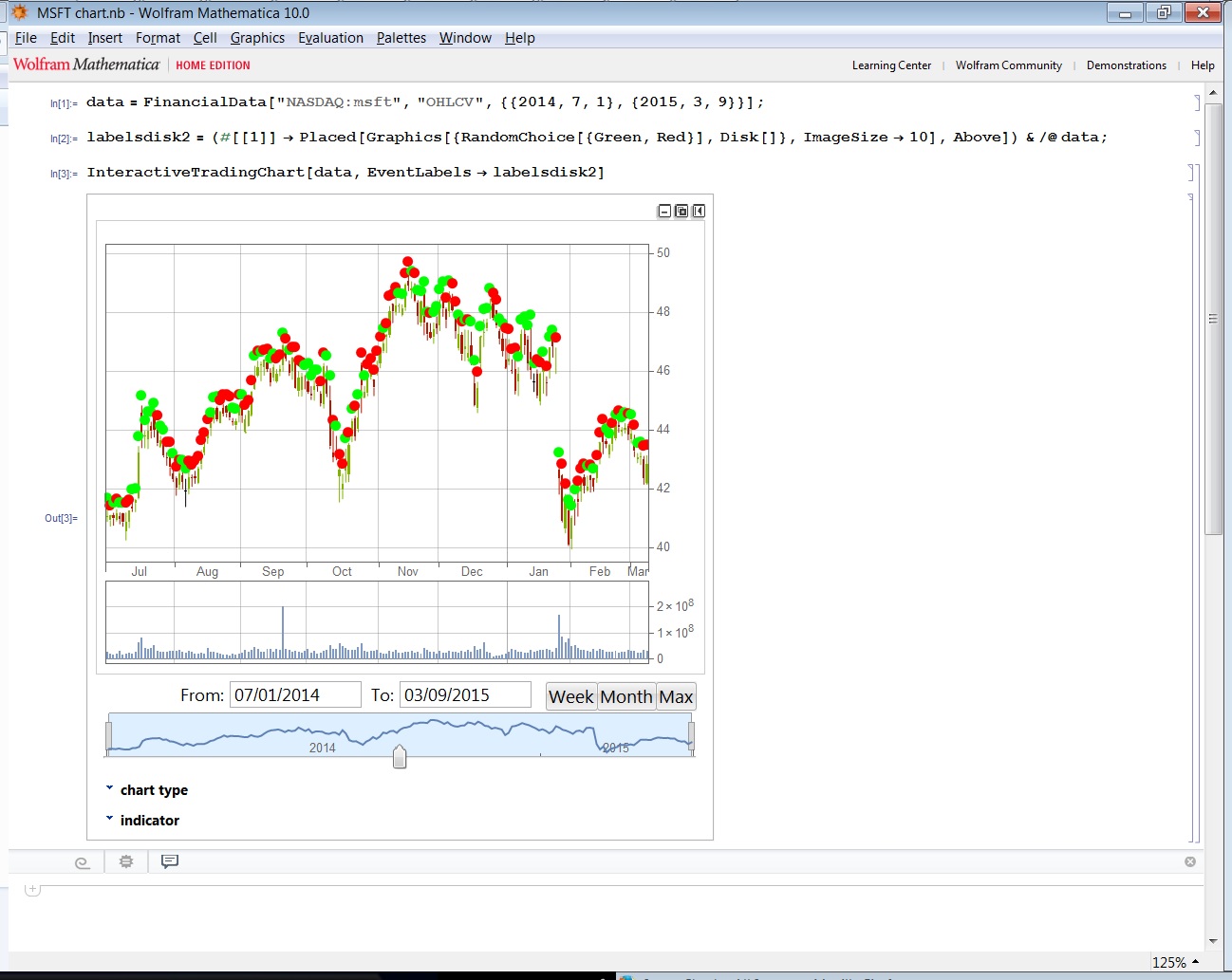The width and height of the screenshot is (1232, 980).
Task: Expand the chart type section
Action: click(x=146, y=789)
